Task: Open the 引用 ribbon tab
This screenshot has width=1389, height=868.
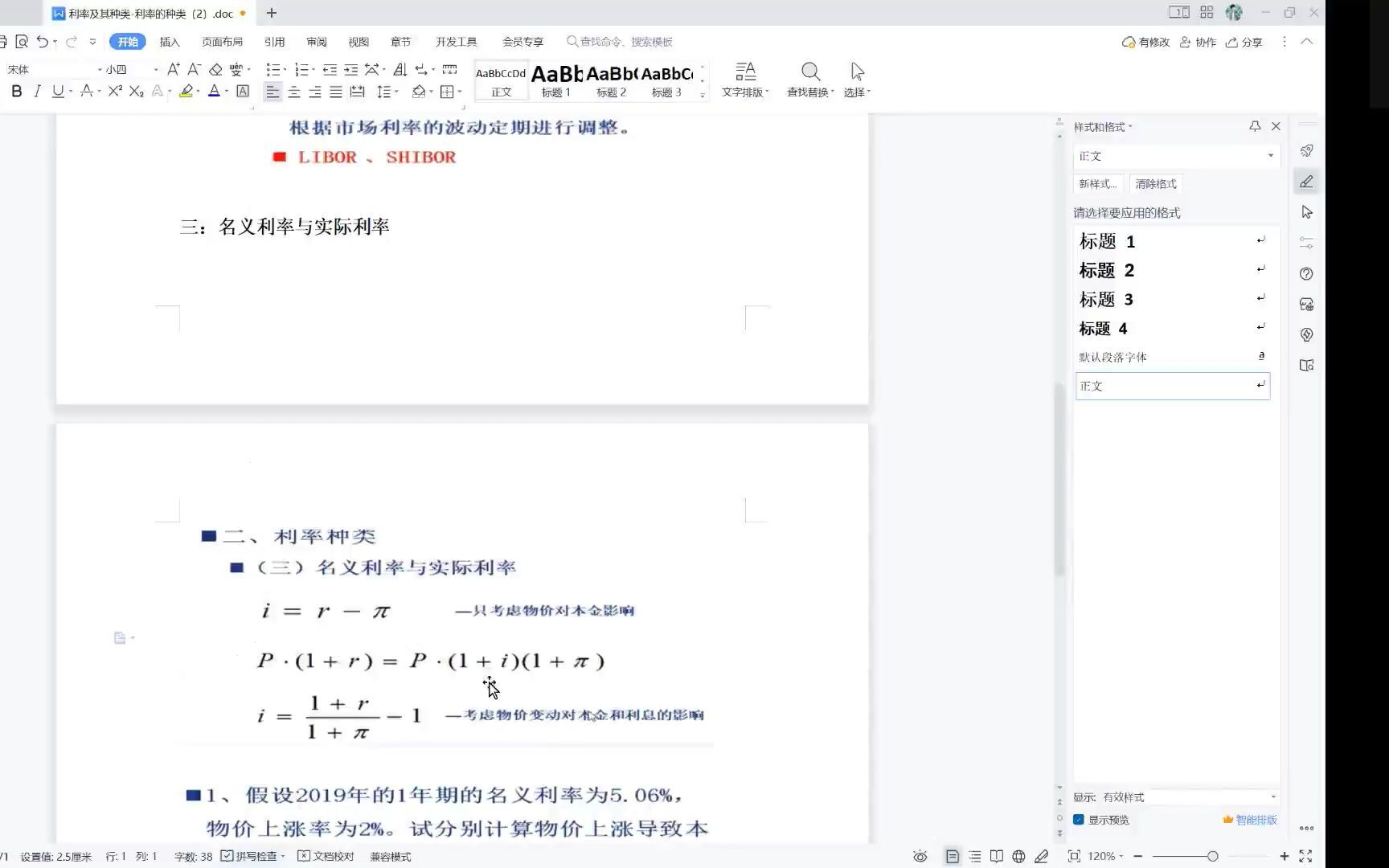Action: (274, 42)
